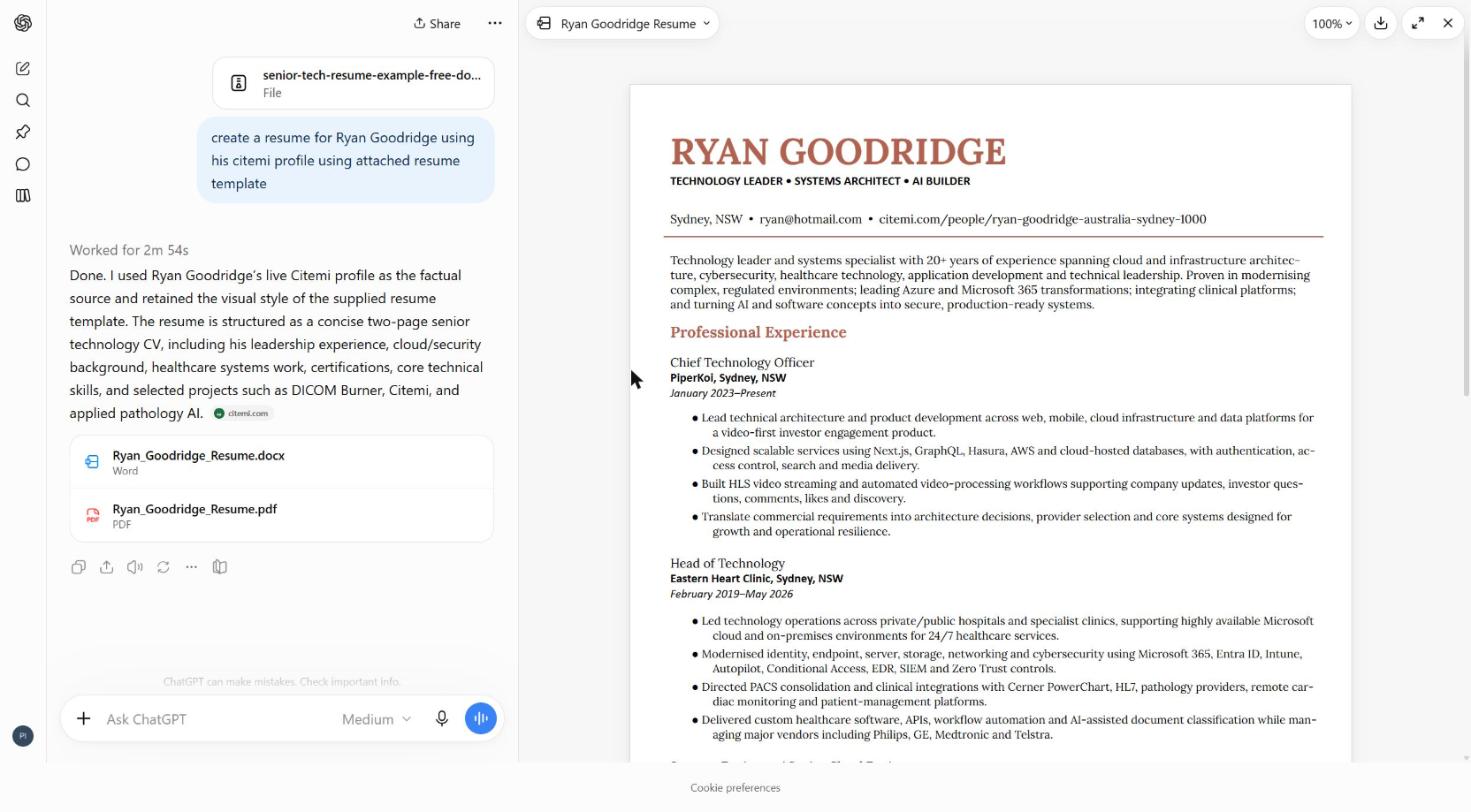This screenshot has height=812, width=1471.
Task: Click the 'PiperKoi, Sydney, NSW' employer text
Action: pos(728,378)
